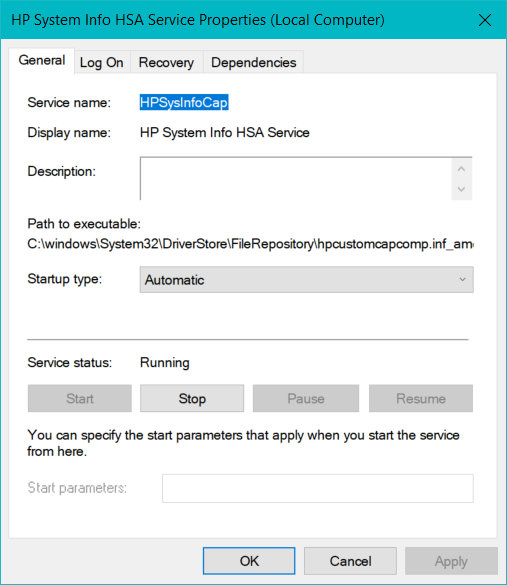Click the Start parameters input field
The height and width of the screenshot is (585, 507).
318,488
